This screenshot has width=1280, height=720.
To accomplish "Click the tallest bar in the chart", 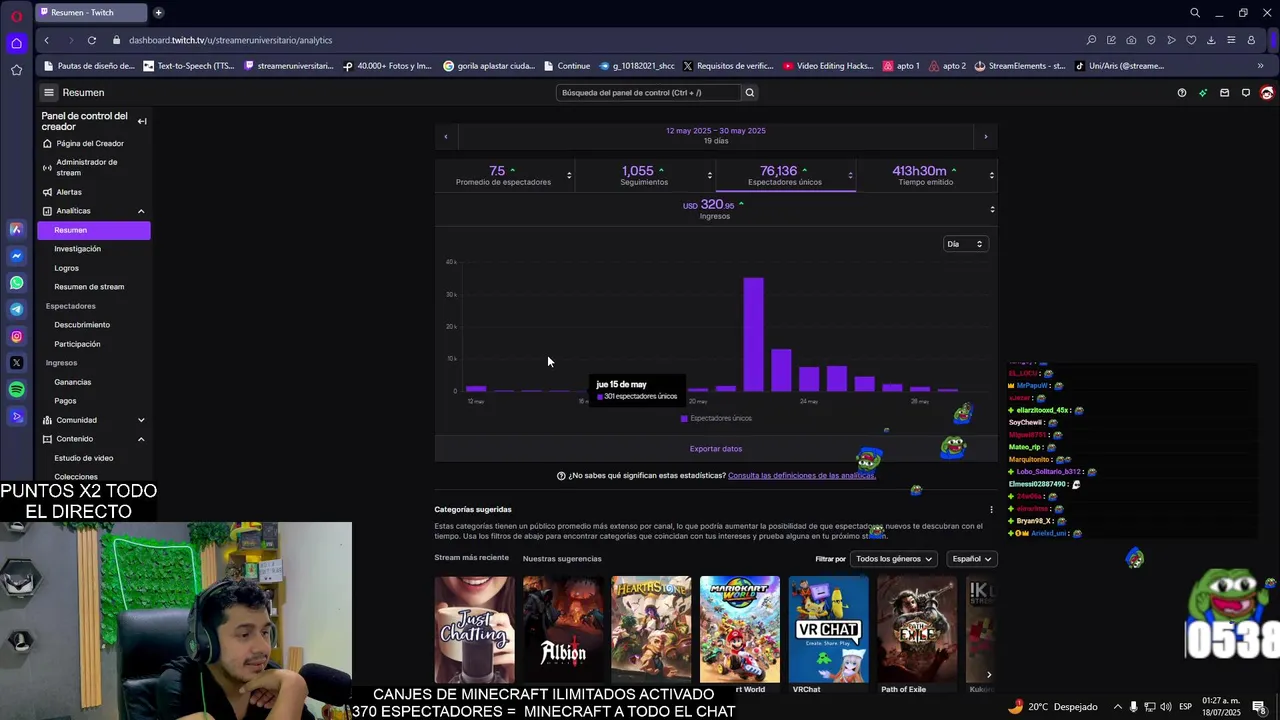I will tap(753, 334).
